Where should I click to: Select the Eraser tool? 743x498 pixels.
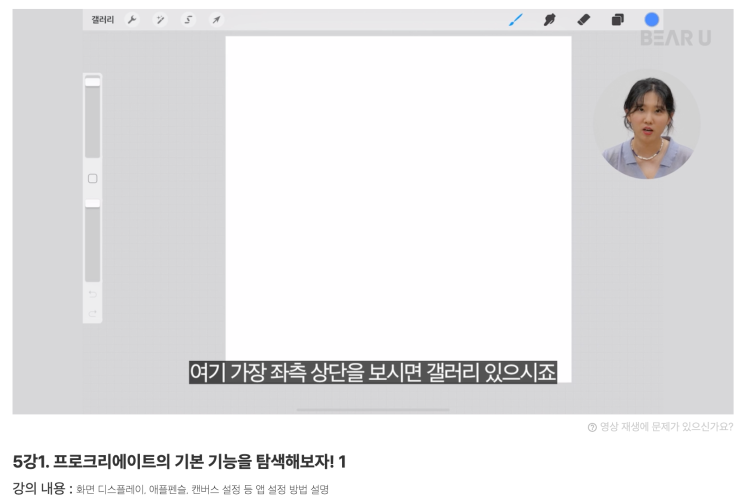584,20
